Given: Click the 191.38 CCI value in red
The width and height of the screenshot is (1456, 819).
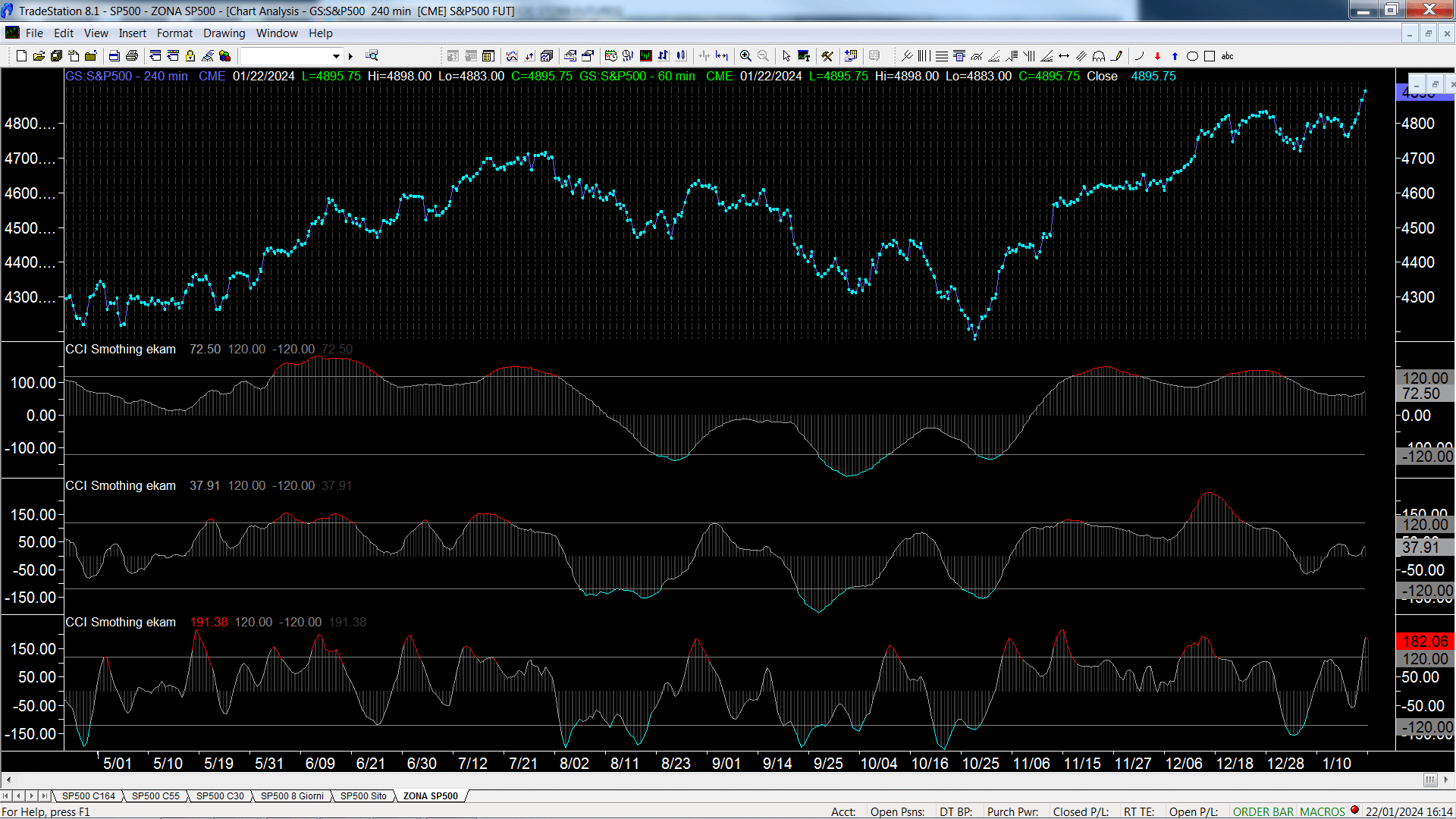Looking at the screenshot, I should pos(209,623).
